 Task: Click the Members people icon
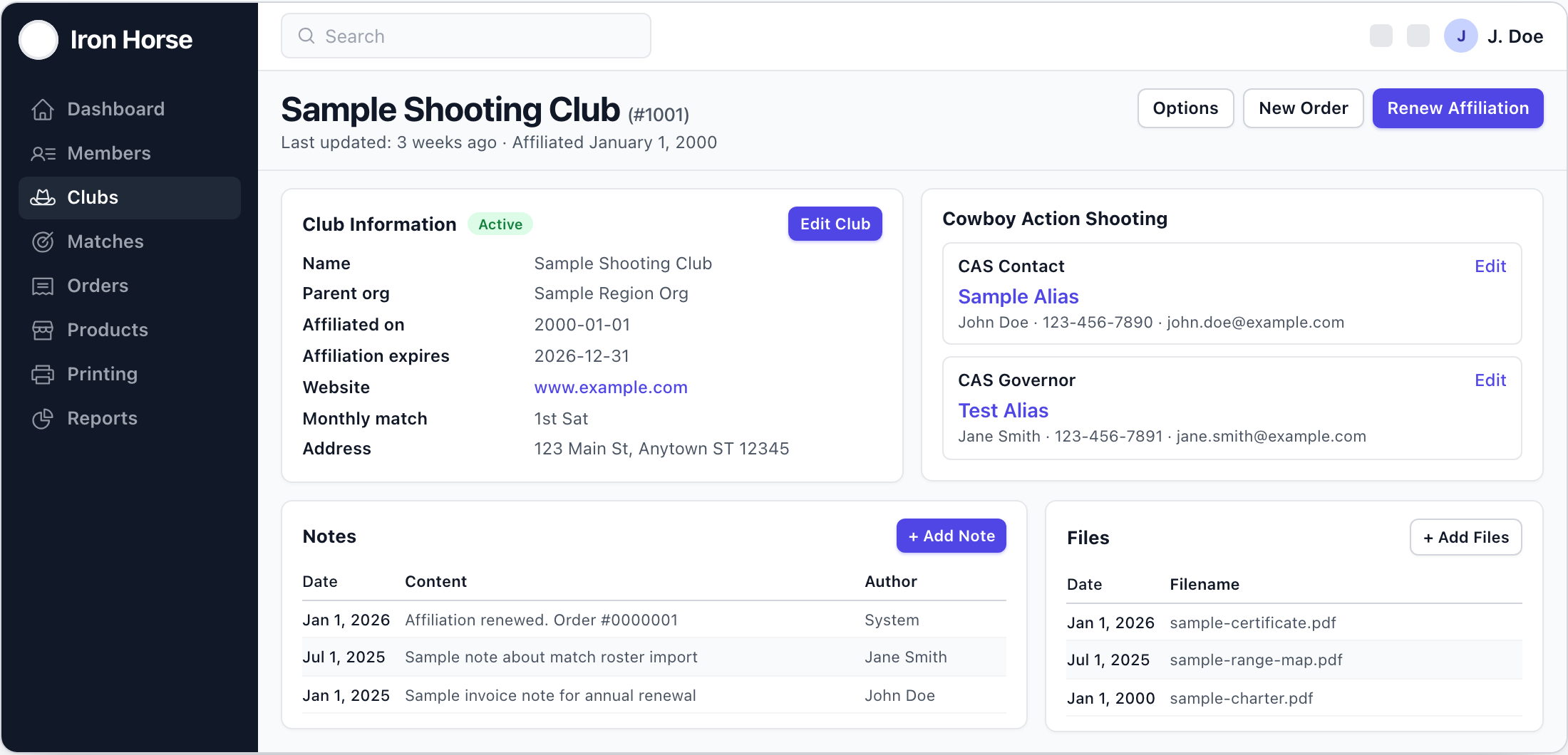(x=43, y=153)
